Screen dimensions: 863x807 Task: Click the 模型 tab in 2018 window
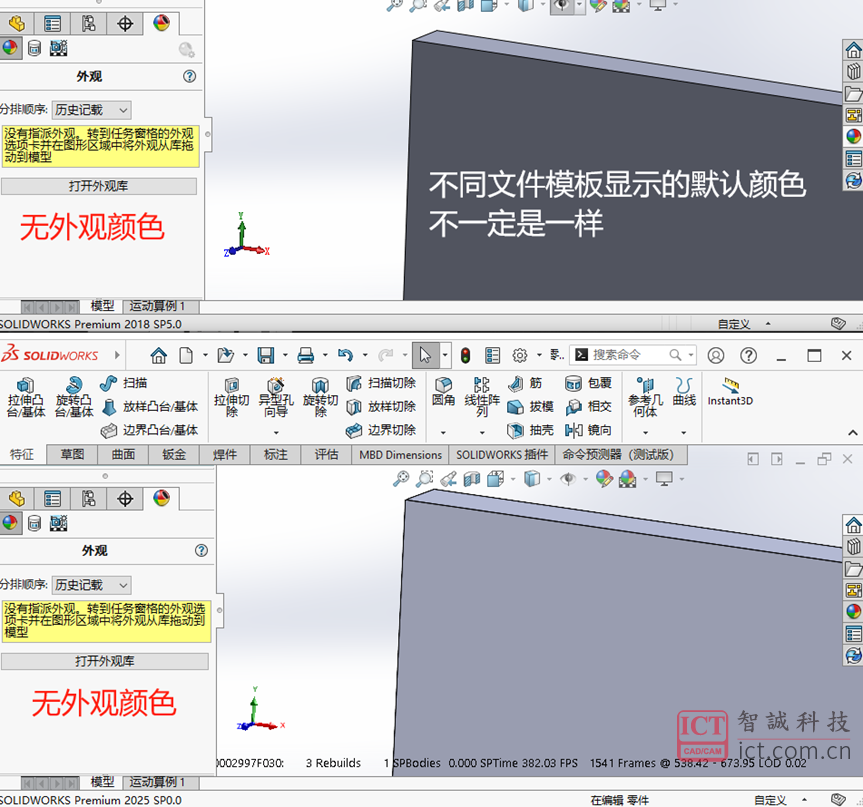tap(102, 306)
